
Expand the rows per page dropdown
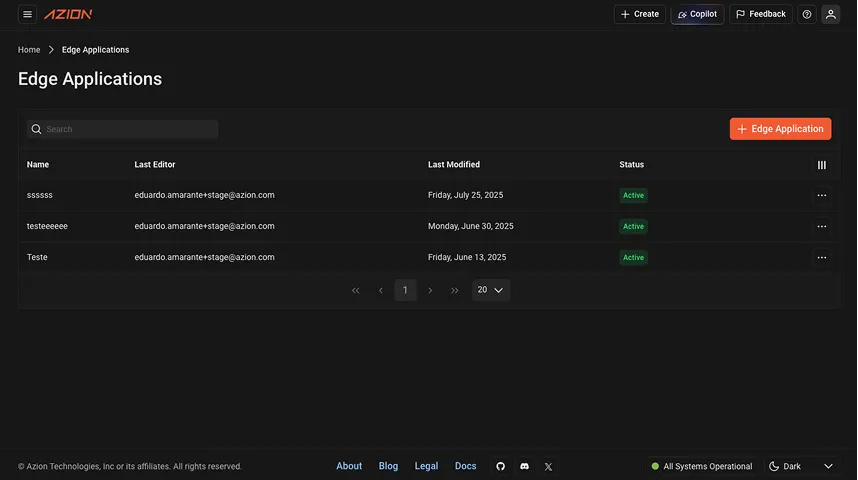[x=490, y=290]
